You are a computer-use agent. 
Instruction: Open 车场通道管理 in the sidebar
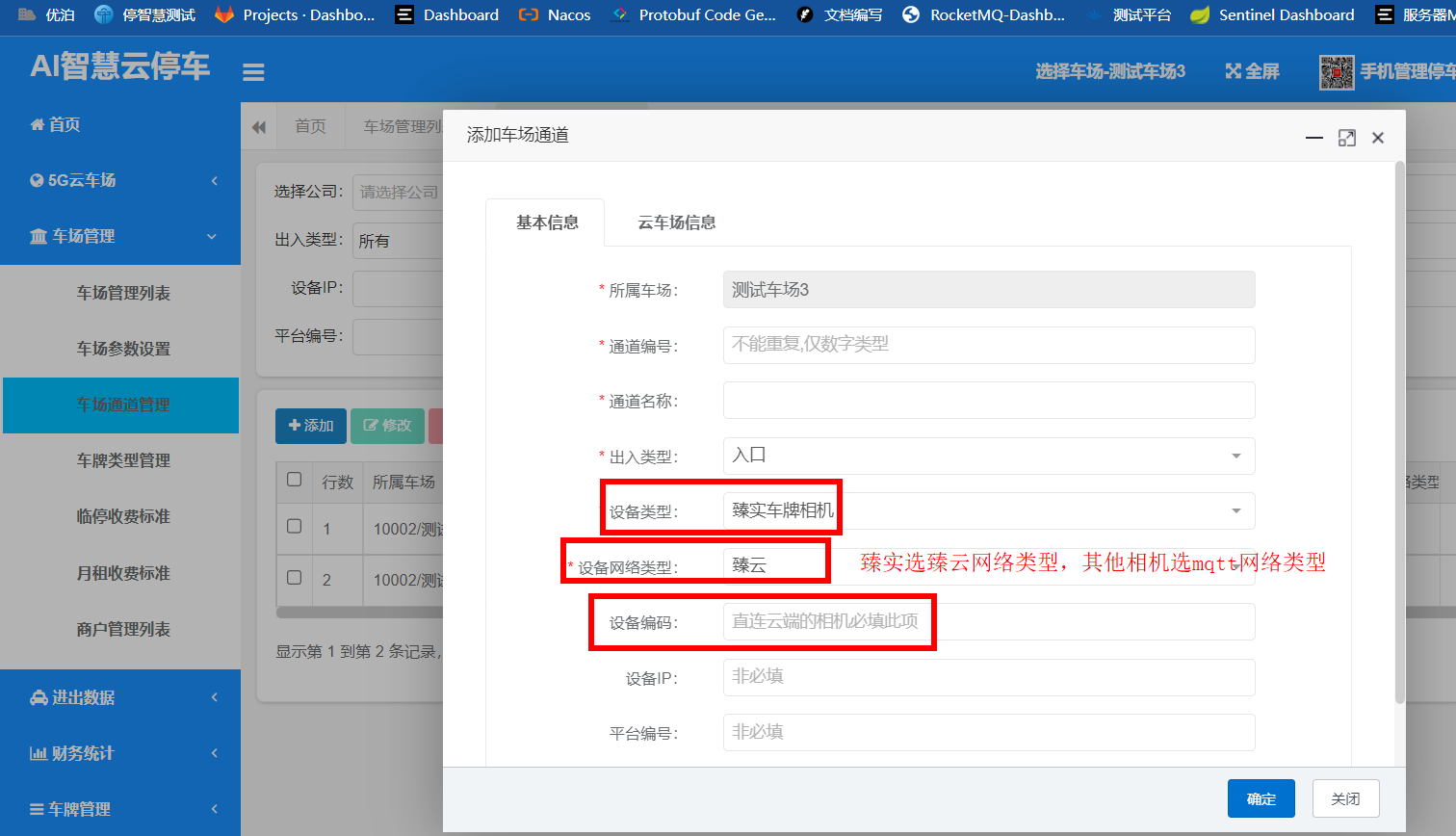click(x=121, y=405)
